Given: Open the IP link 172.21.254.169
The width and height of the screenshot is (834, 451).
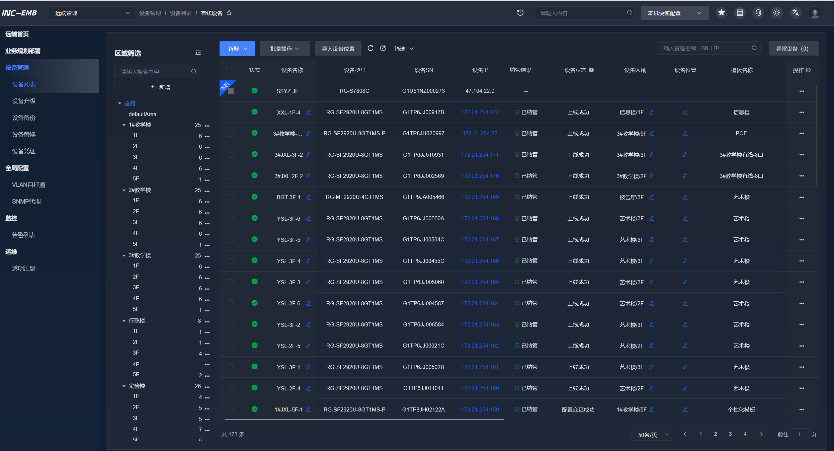Looking at the screenshot, I should [x=480, y=197].
